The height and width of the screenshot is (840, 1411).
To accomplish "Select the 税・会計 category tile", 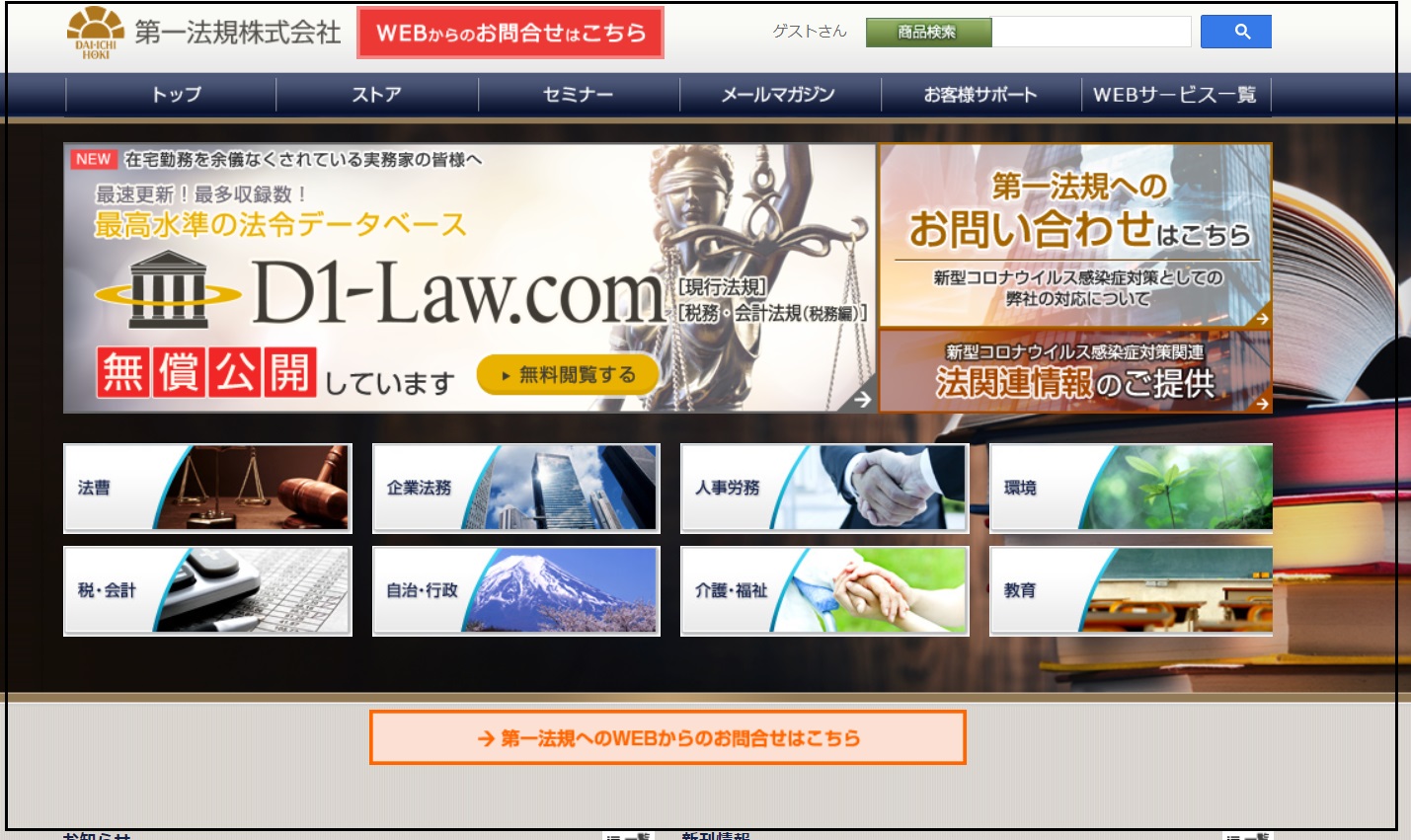I will click(x=207, y=590).
